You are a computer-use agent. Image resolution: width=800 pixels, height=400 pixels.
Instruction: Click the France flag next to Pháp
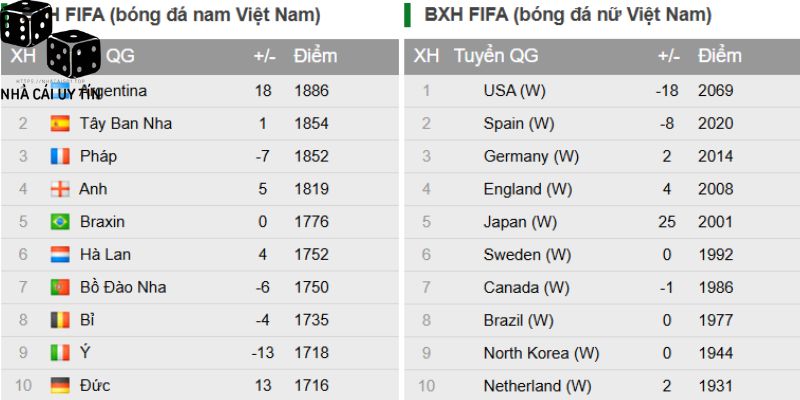(x=60, y=156)
